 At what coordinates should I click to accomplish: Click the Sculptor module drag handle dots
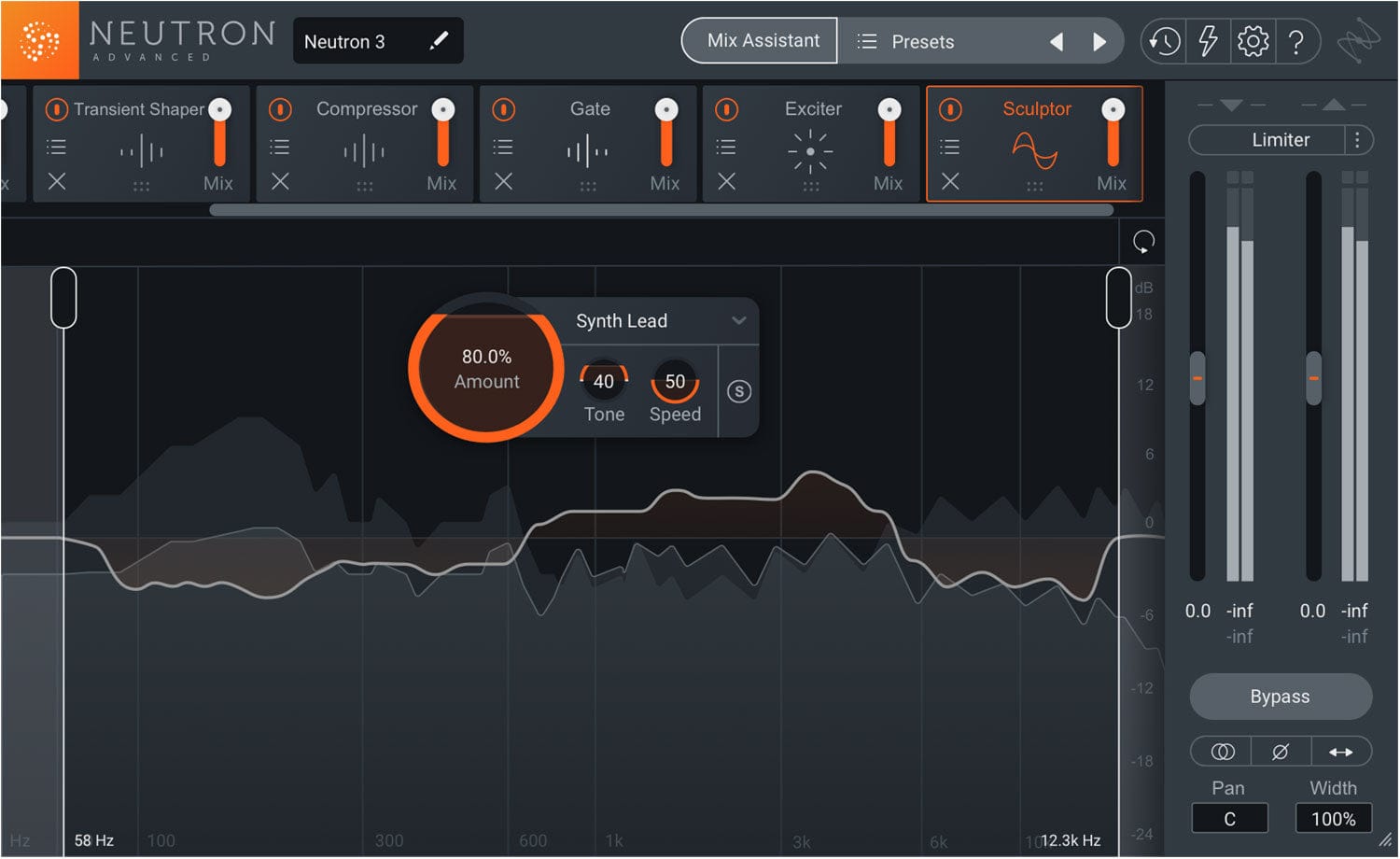[1035, 186]
